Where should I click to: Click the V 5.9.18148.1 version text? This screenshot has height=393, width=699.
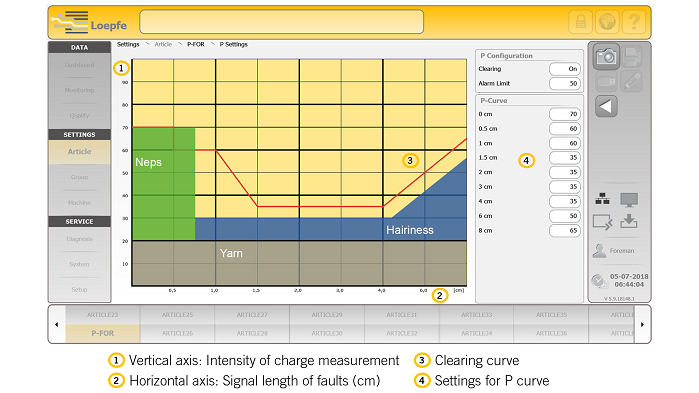click(x=620, y=299)
